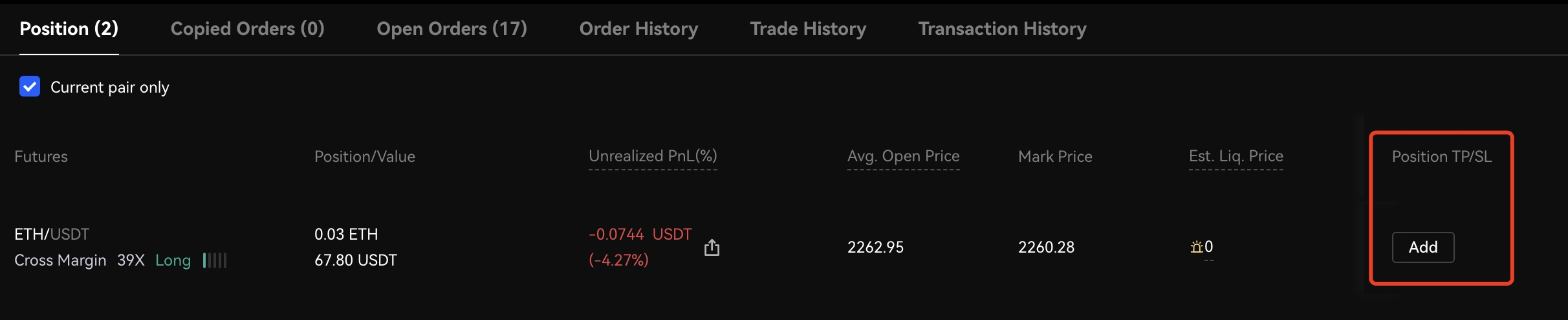
Task: Click the Unrealized PnL(%) column header
Action: 653,156
